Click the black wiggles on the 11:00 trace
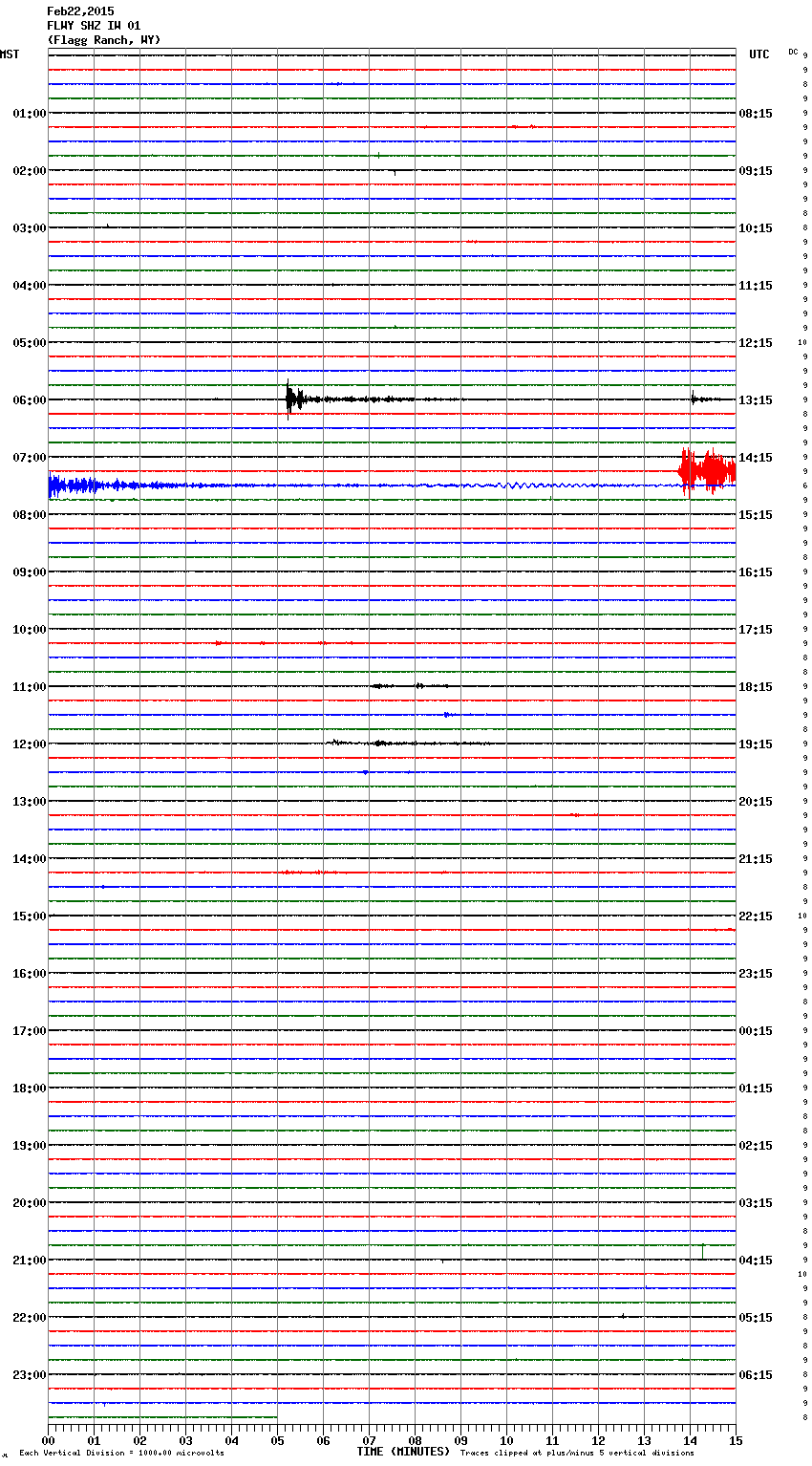Viewport: 812px width, 1466px height. pyautogui.click(x=409, y=686)
